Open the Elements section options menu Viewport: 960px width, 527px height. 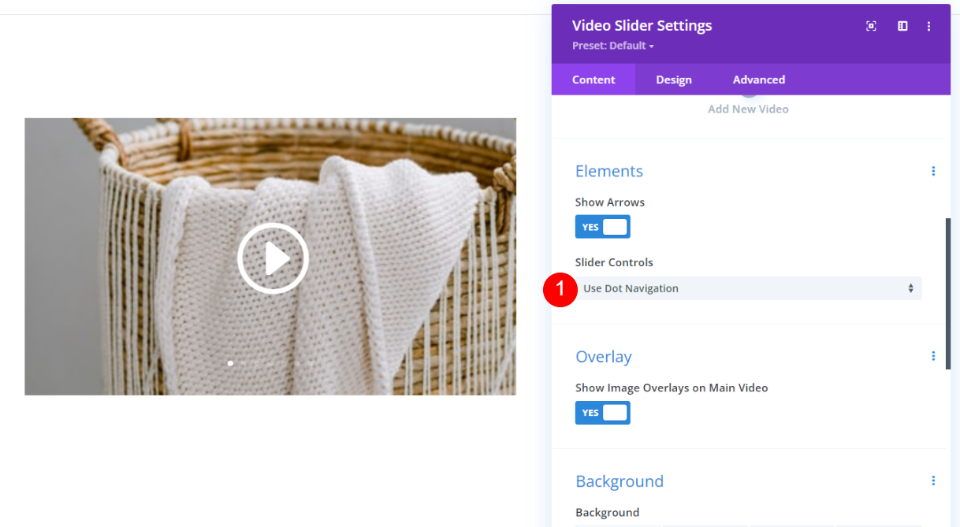(933, 171)
